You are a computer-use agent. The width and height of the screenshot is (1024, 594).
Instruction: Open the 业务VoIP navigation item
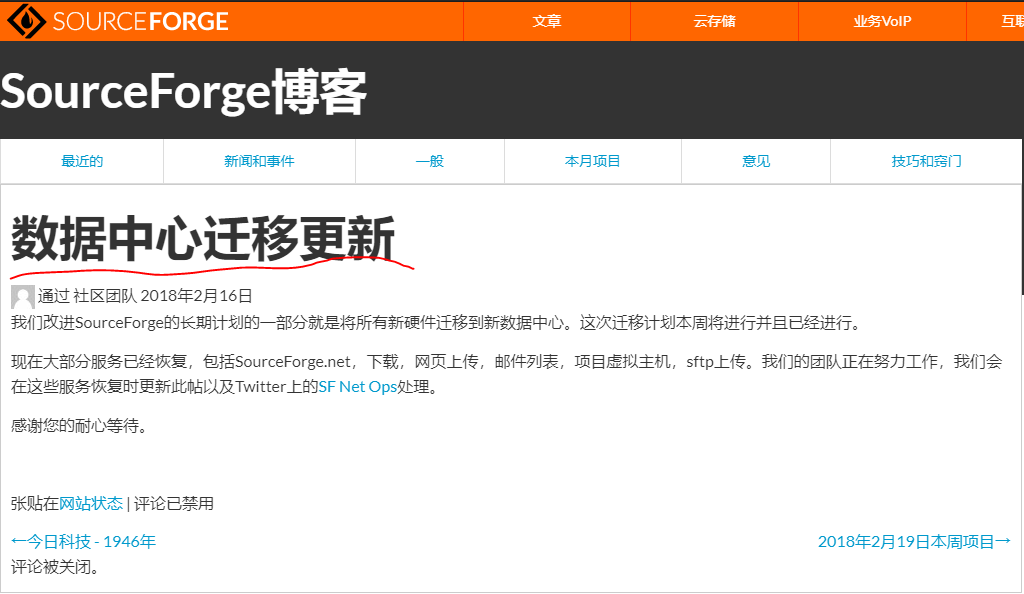pyautogui.click(x=880, y=20)
